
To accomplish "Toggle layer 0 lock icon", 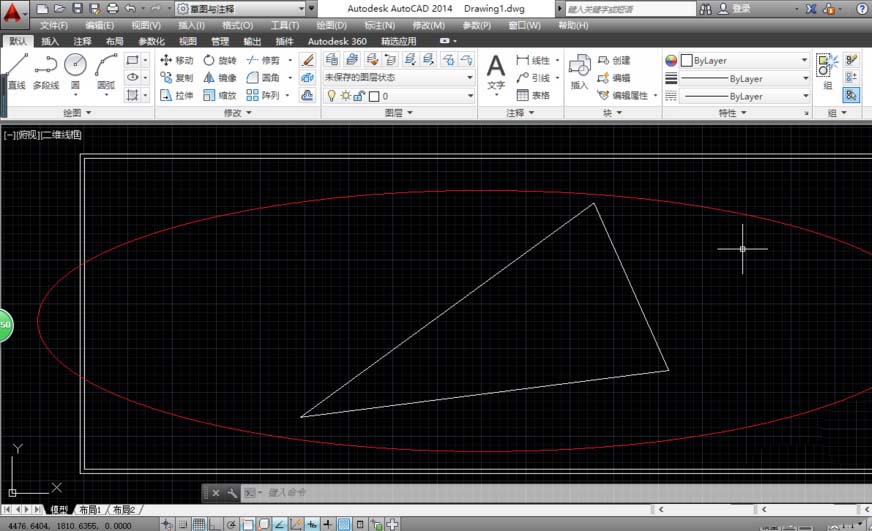I will click(x=359, y=96).
